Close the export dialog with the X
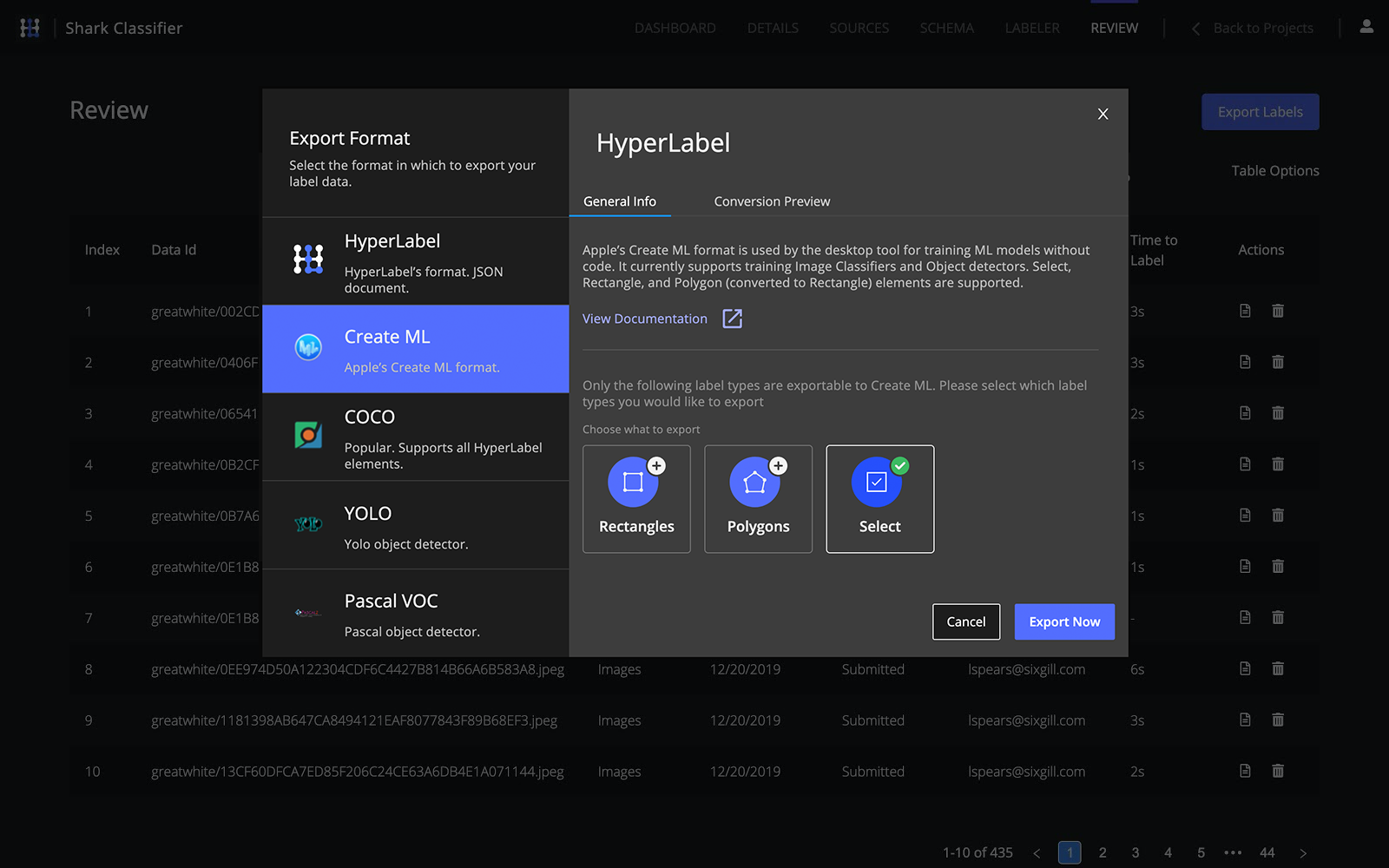 1103,114
